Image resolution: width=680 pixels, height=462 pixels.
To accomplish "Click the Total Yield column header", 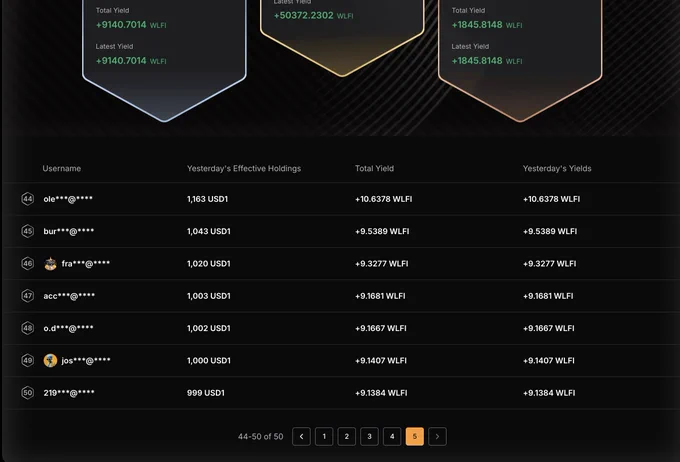I will [374, 168].
